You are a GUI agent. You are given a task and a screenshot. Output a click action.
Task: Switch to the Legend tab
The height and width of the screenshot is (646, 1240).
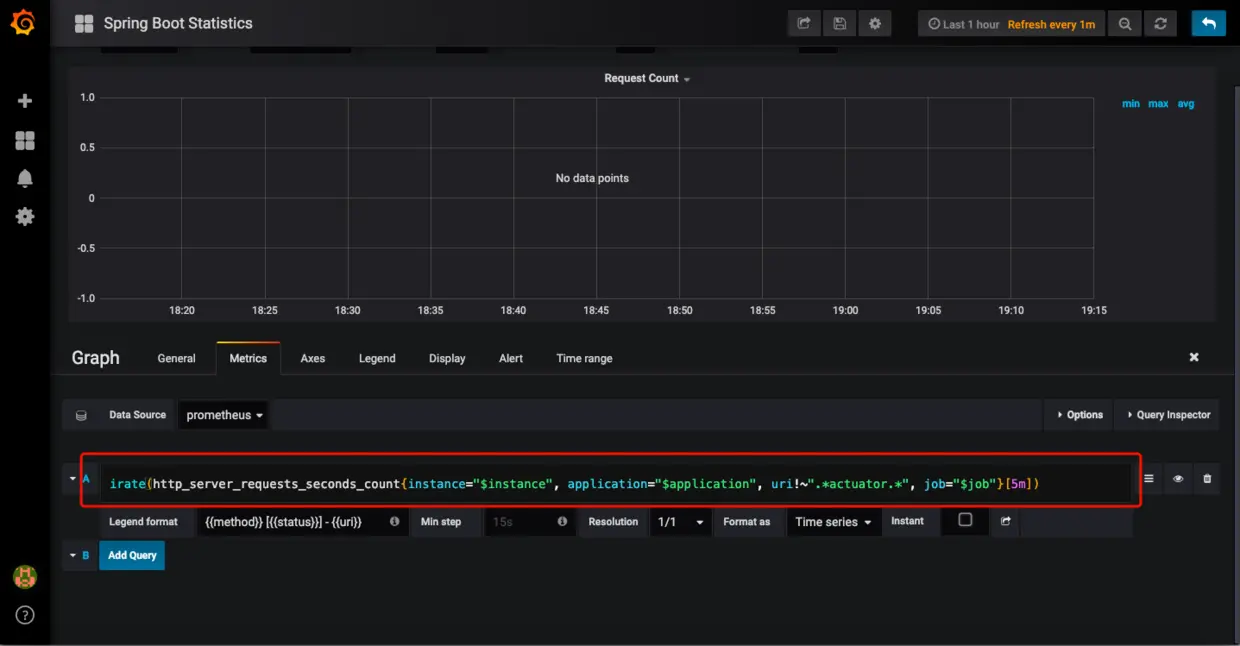[377, 358]
